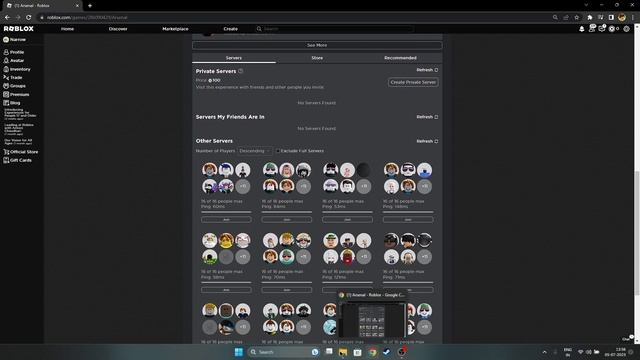
Task: Click Create Private Server button
Action: (x=413, y=82)
